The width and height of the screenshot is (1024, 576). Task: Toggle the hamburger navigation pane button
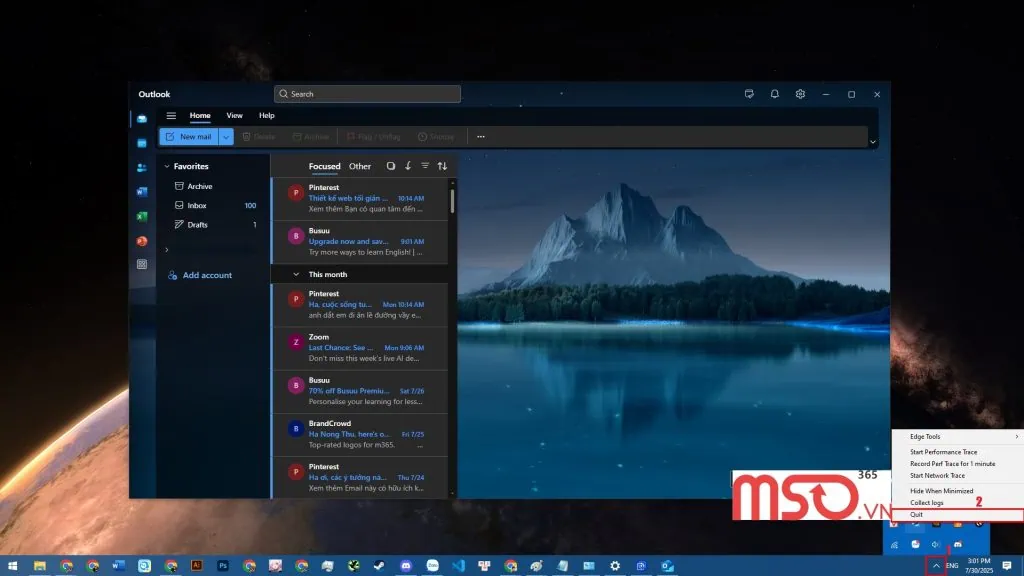click(x=171, y=116)
